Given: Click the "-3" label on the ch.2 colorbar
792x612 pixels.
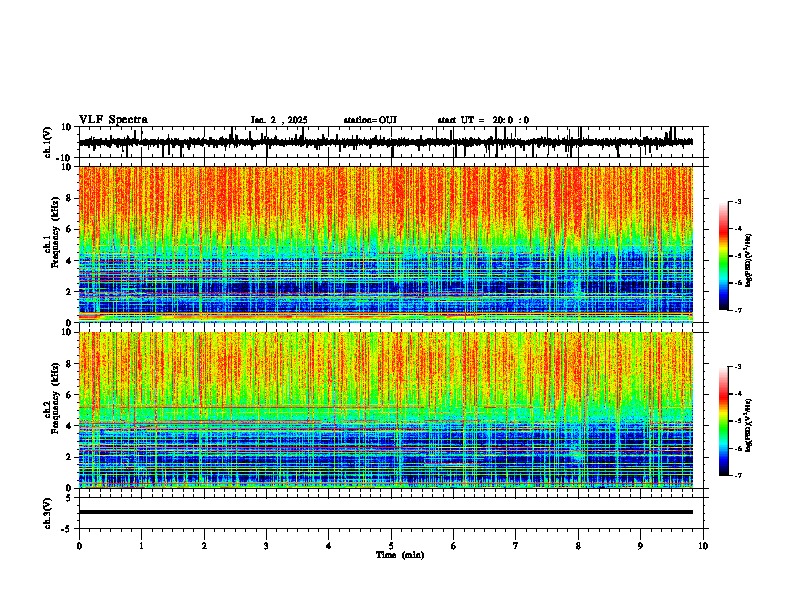Looking at the screenshot, I should [737, 367].
